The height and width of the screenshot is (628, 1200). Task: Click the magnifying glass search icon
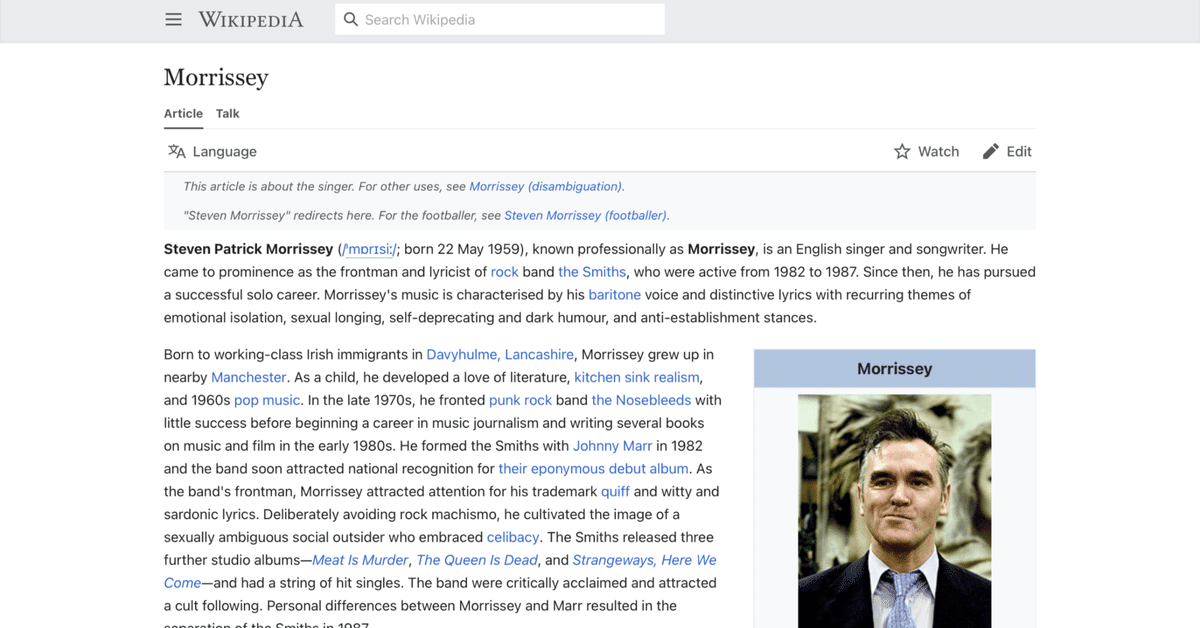(x=350, y=20)
